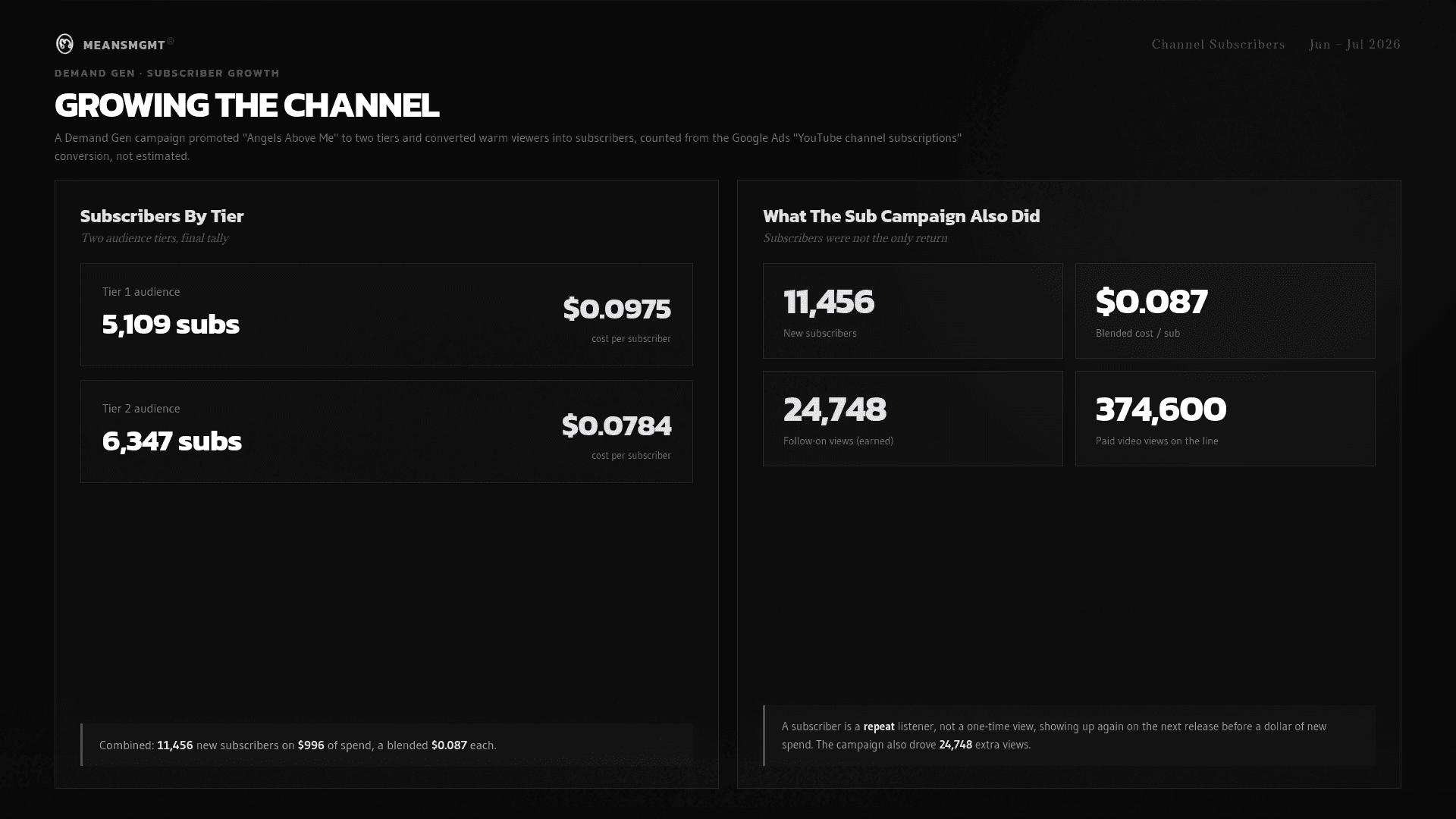This screenshot has width=1456, height=819.
Task: Click the Subscribers By Tier heading
Action: pyautogui.click(x=162, y=216)
